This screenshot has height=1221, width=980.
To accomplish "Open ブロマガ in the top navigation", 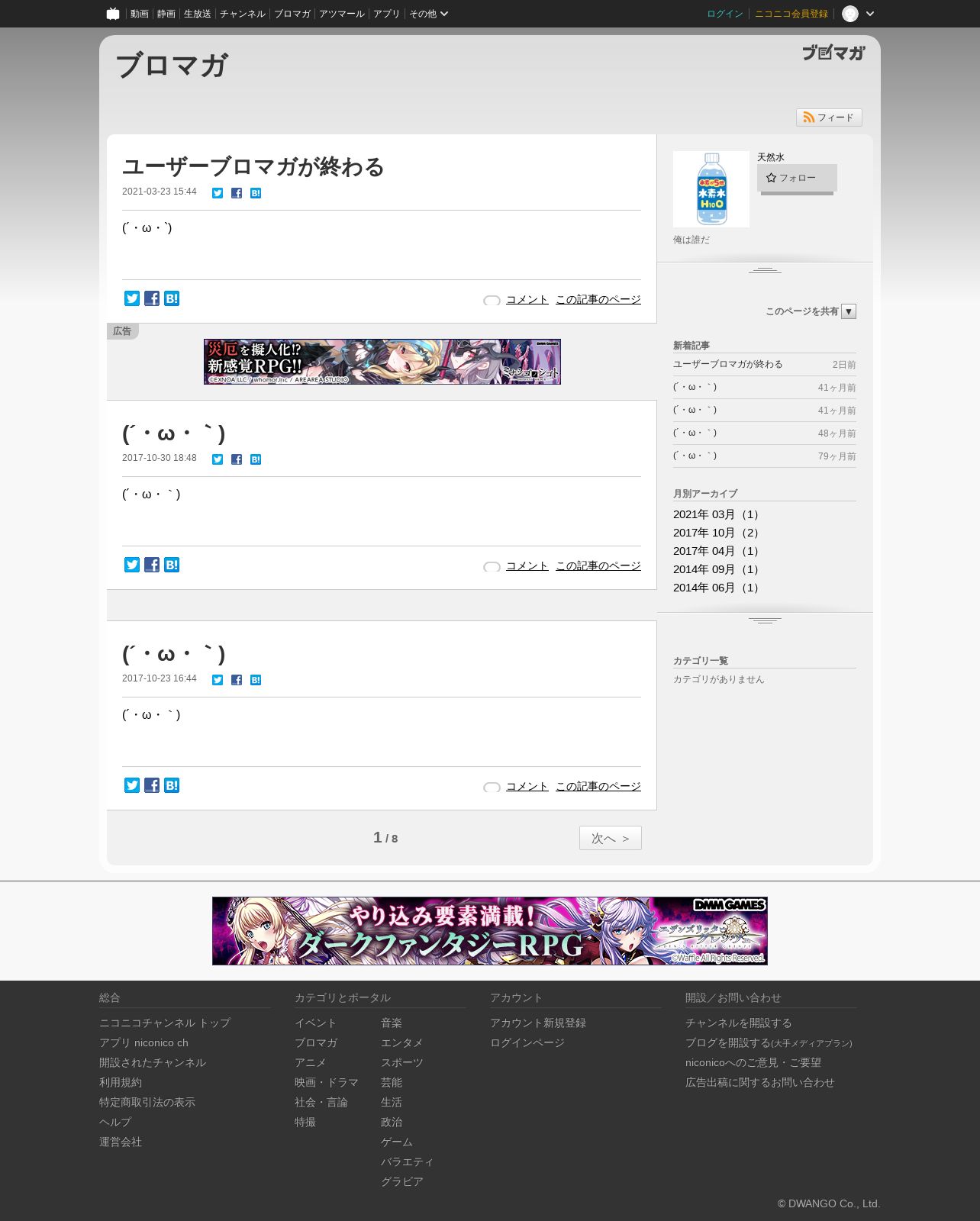I will [292, 14].
